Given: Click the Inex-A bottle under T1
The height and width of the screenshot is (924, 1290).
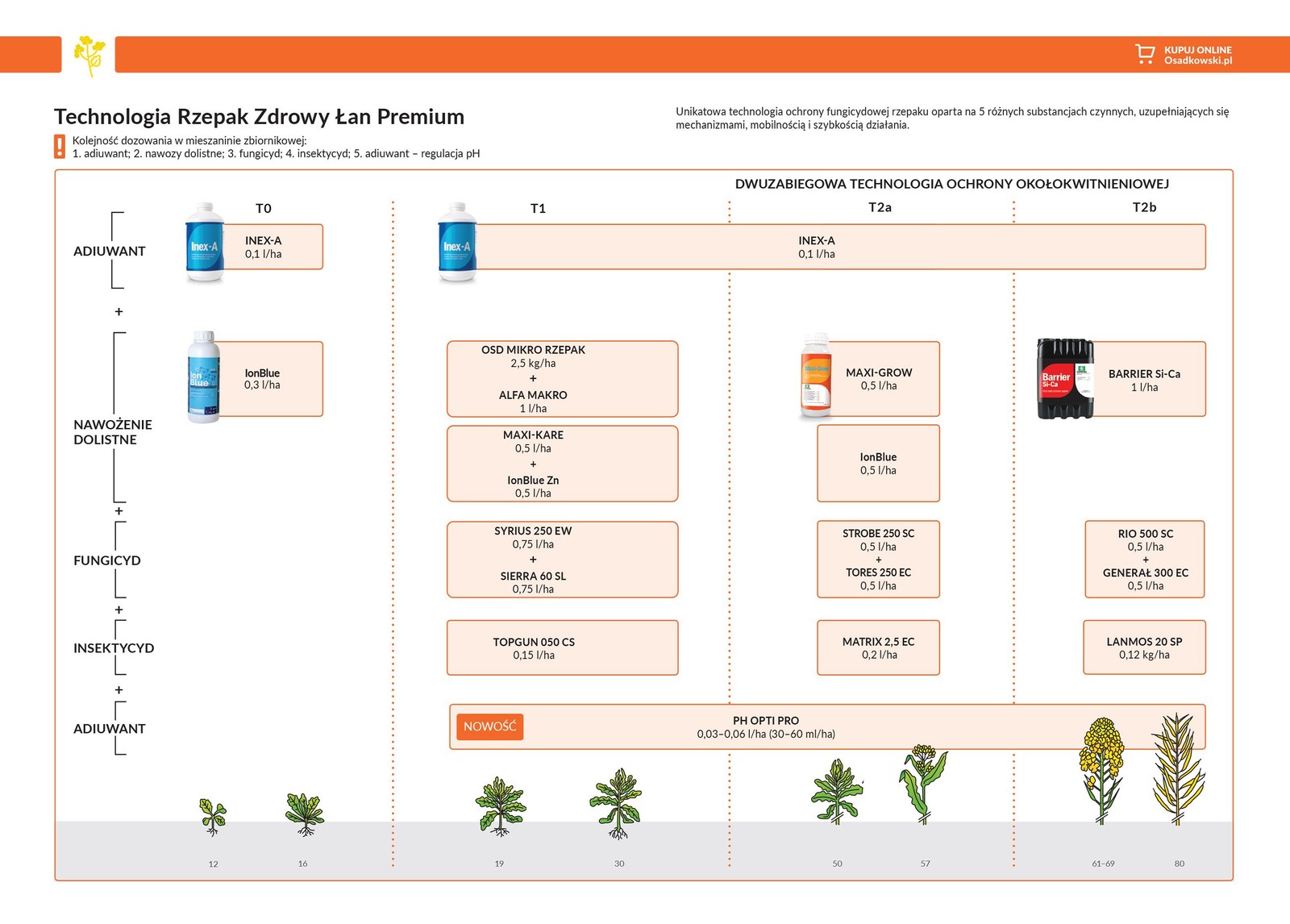Looking at the screenshot, I should tap(457, 243).
